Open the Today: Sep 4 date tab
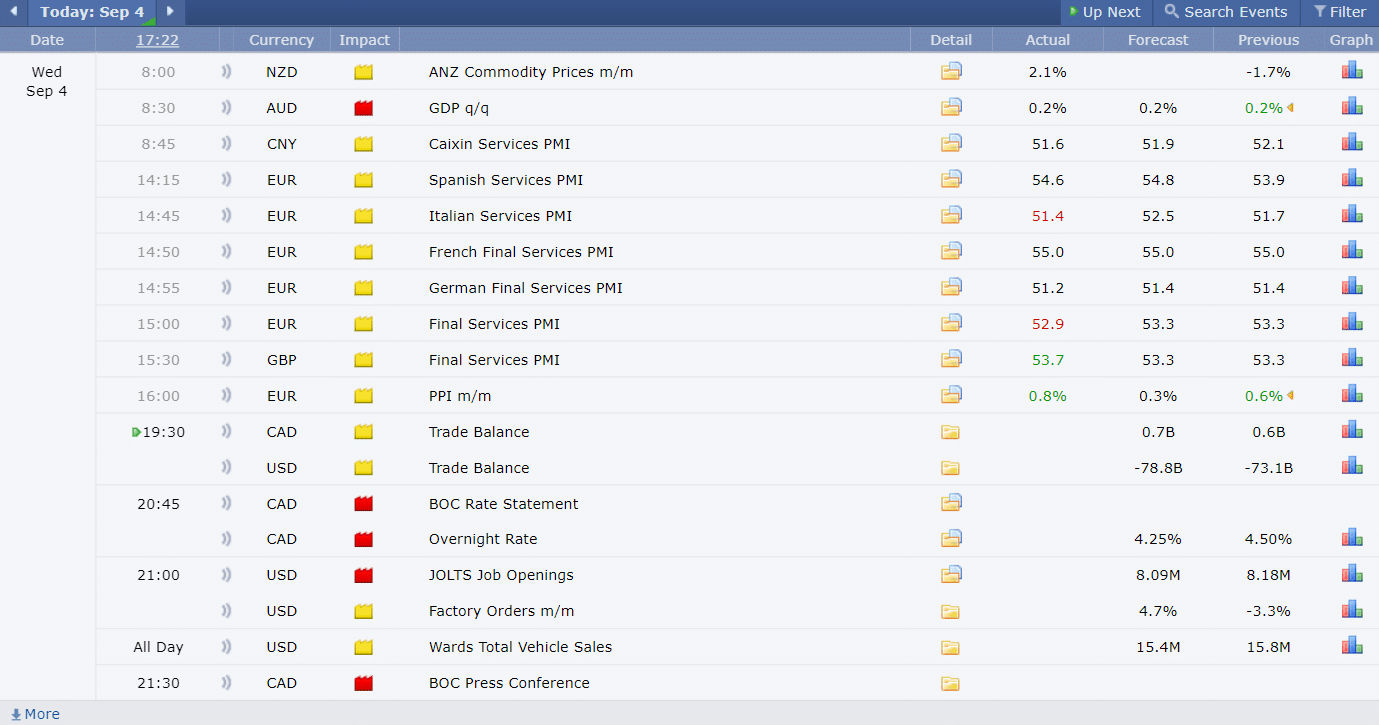 point(92,12)
